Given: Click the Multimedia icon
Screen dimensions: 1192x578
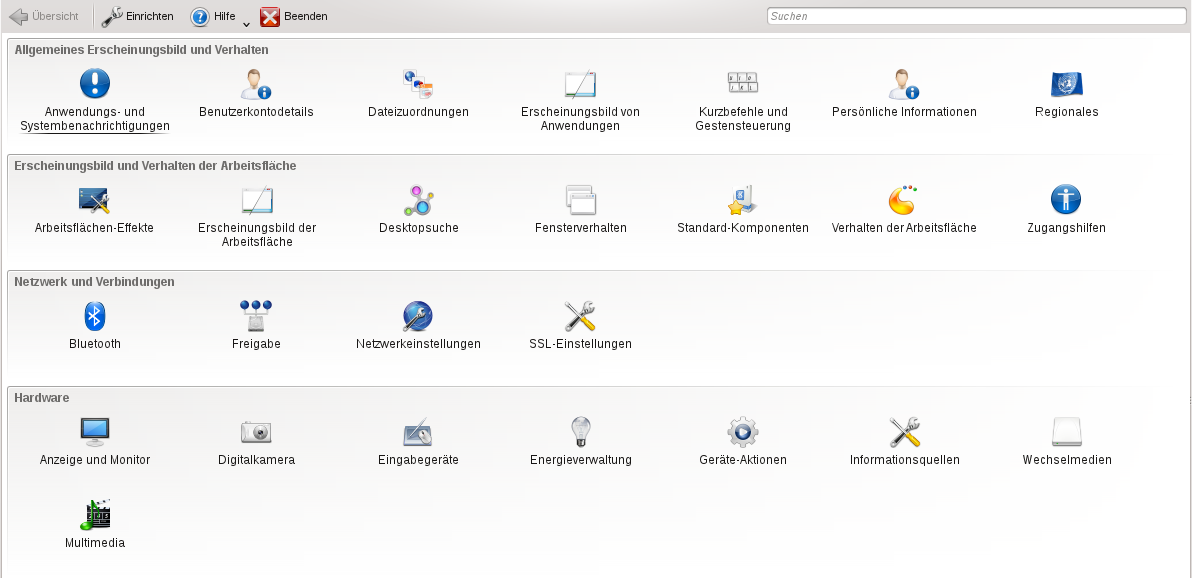Looking at the screenshot, I should [x=94, y=516].
